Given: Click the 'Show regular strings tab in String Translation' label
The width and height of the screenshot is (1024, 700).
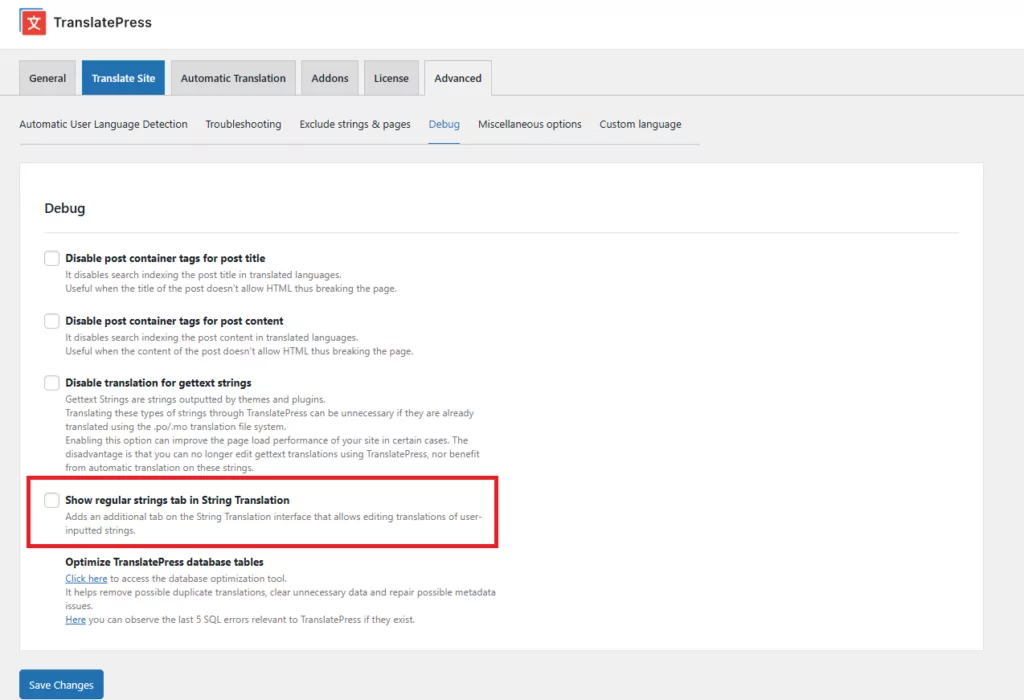Looking at the screenshot, I should pos(177,500).
